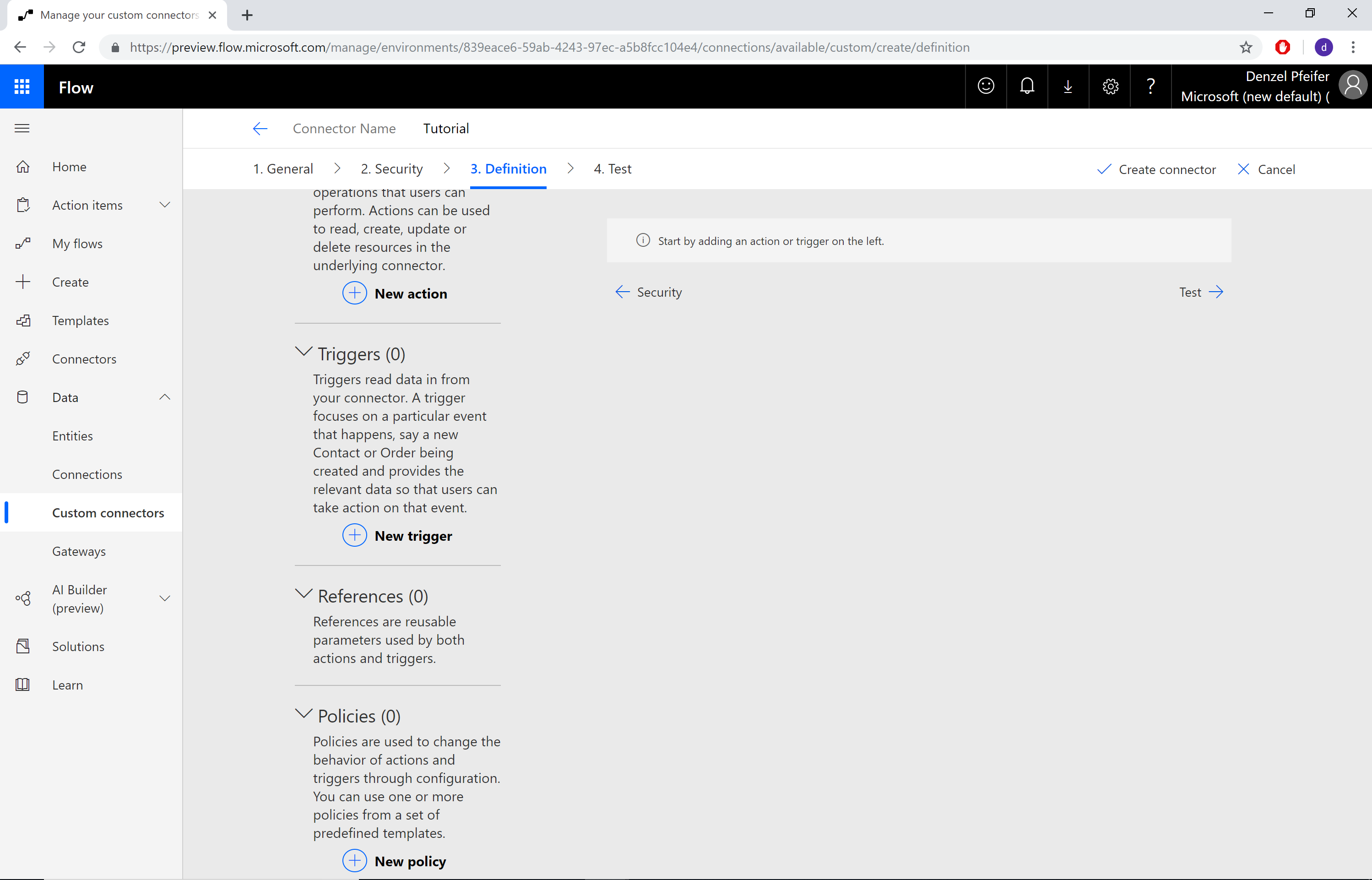The width and height of the screenshot is (1372, 880).
Task: Add a New action
Action: [396, 293]
